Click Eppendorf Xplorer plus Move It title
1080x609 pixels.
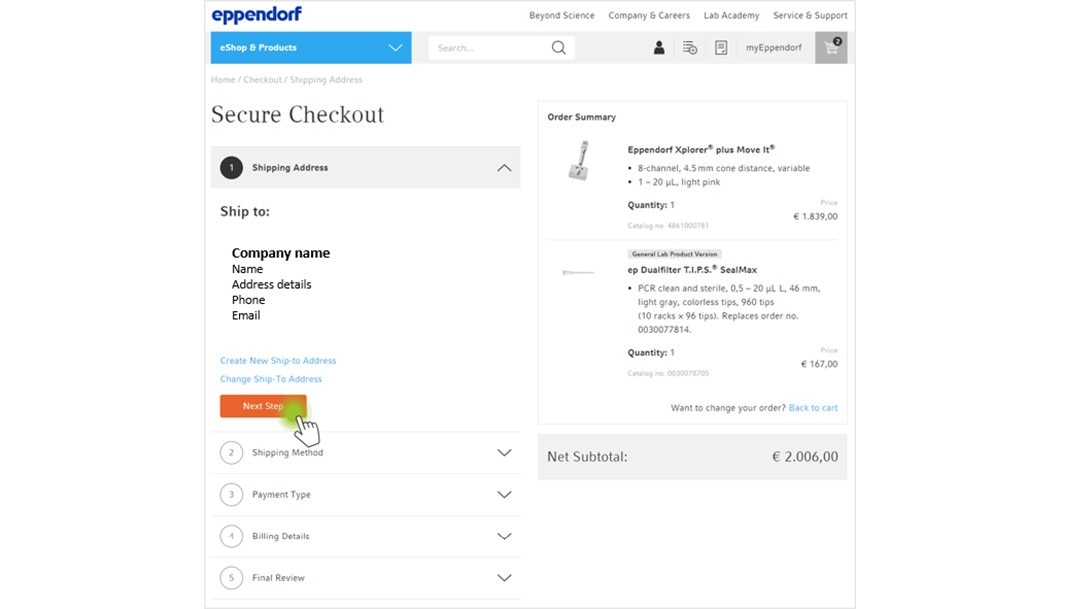[x=701, y=149]
